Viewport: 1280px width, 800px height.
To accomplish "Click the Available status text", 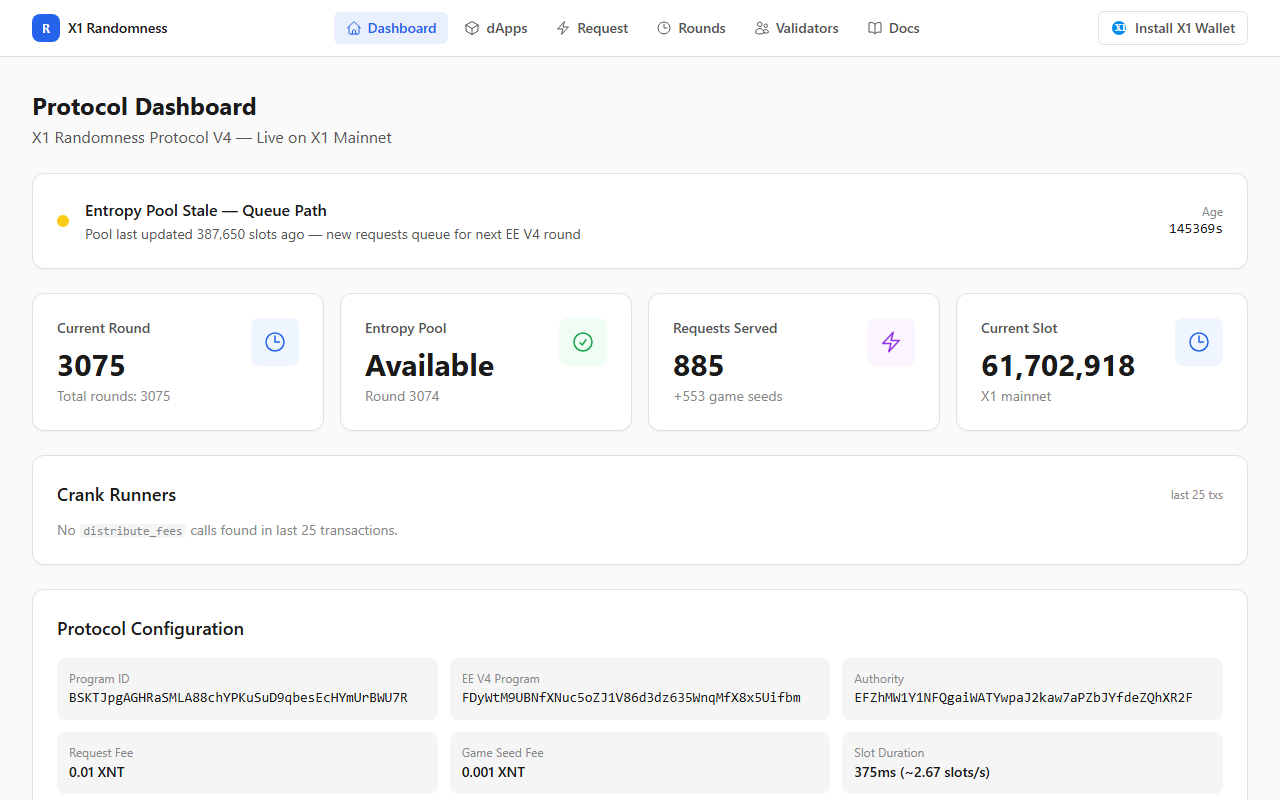I will click(429, 365).
